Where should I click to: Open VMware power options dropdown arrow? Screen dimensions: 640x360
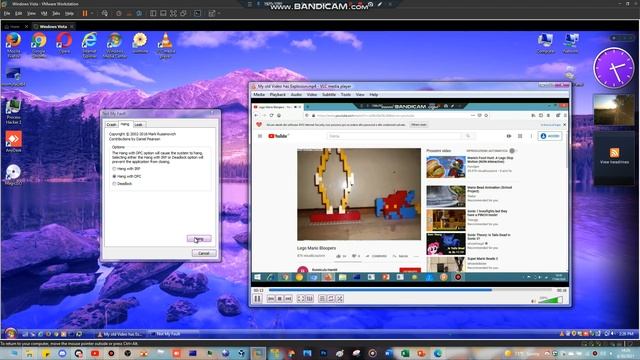92,13
